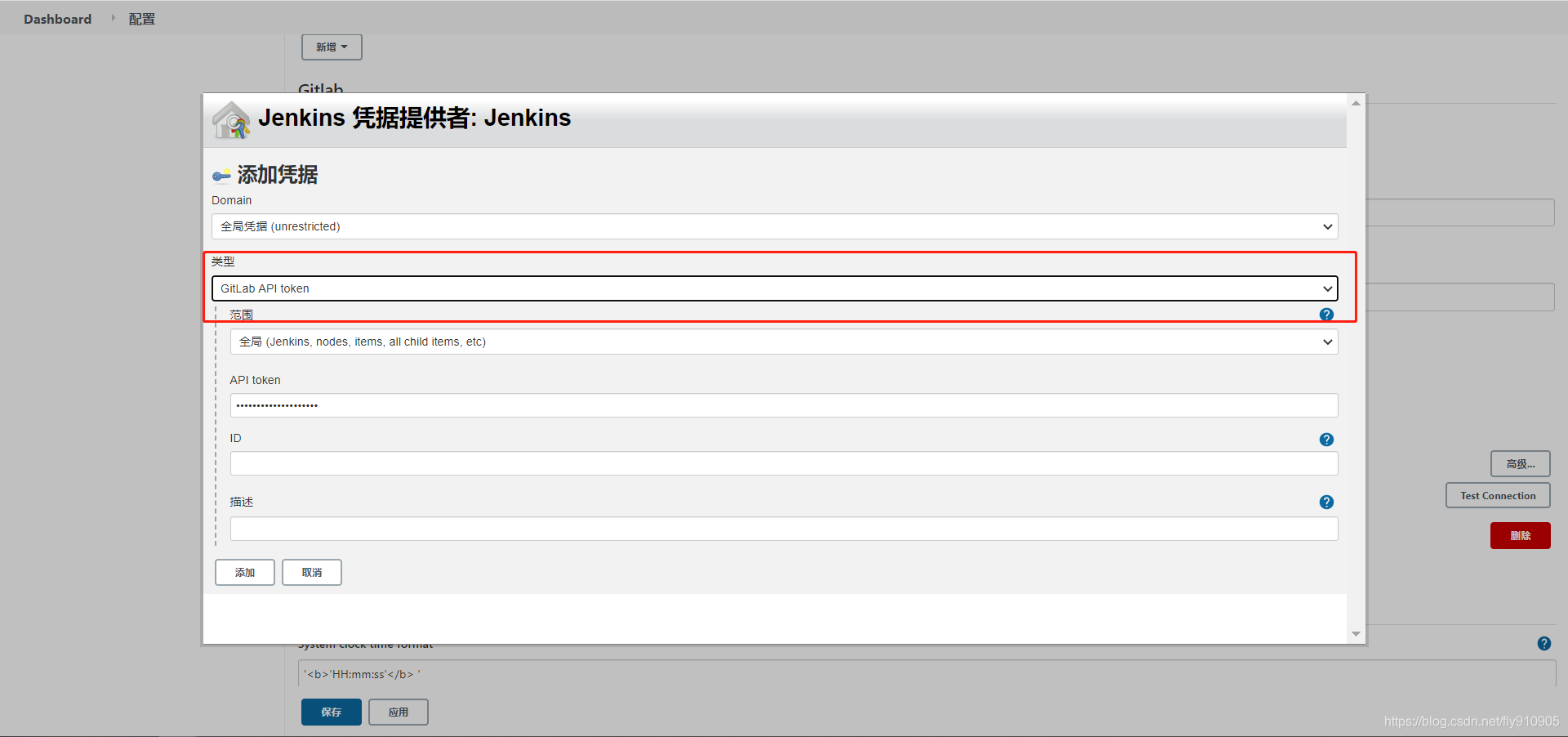1568x737 pixels.
Task: Click the red 删除 delete button
Action: (1520, 535)
